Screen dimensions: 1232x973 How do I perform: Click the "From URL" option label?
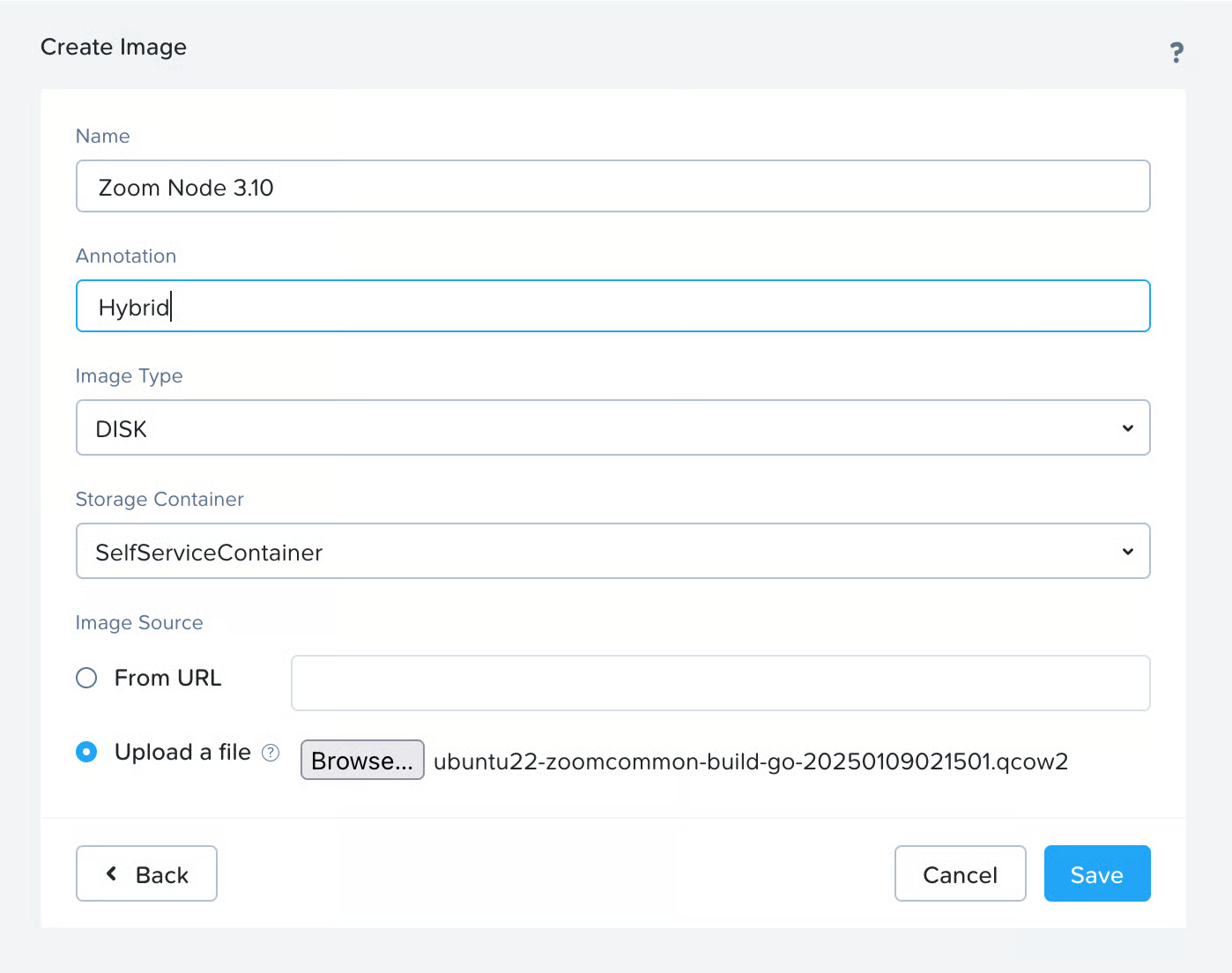(167, 678)
